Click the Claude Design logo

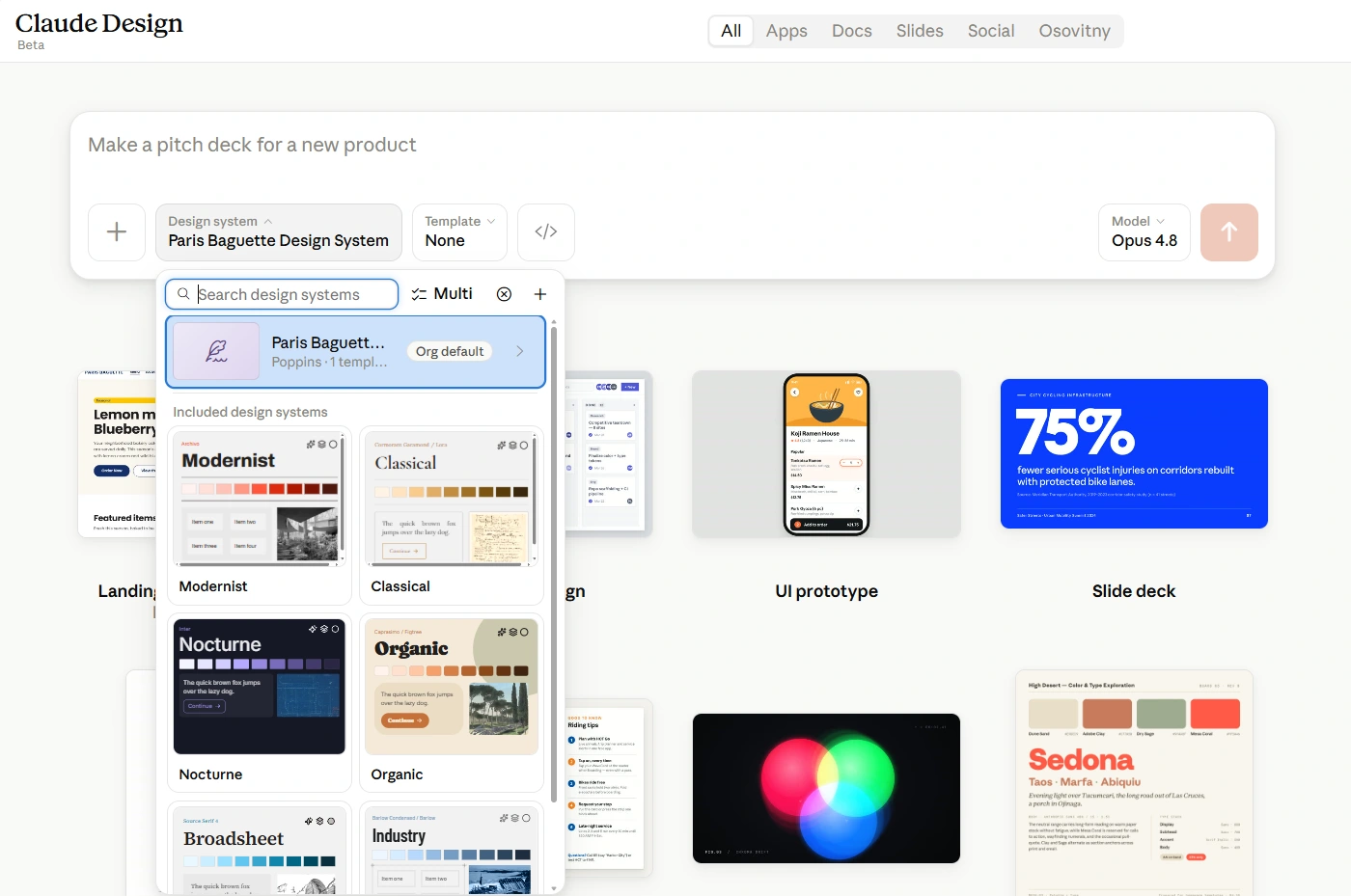click(x=99, y=23)
